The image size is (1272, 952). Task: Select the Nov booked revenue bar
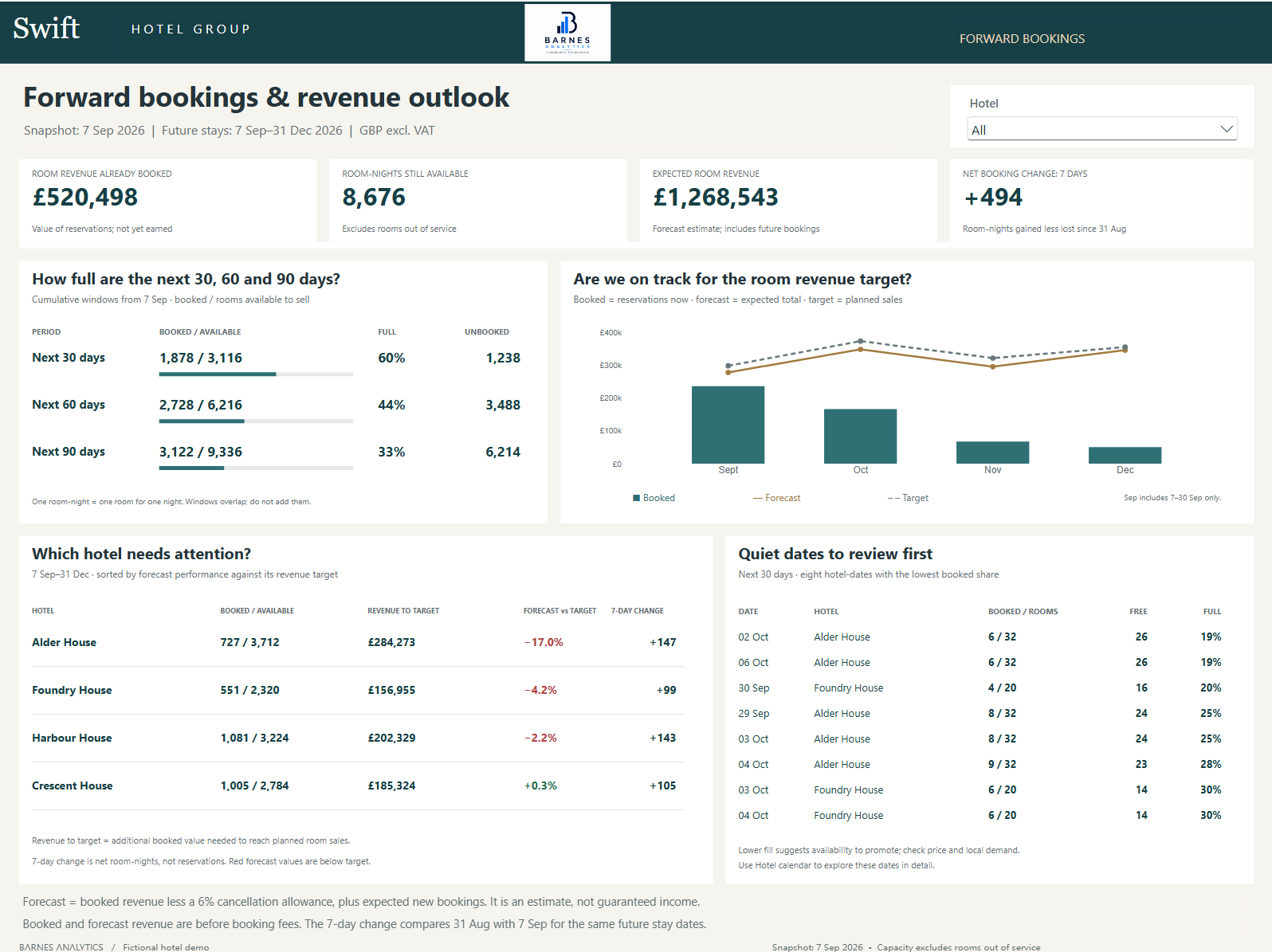(x=992, y=452)
